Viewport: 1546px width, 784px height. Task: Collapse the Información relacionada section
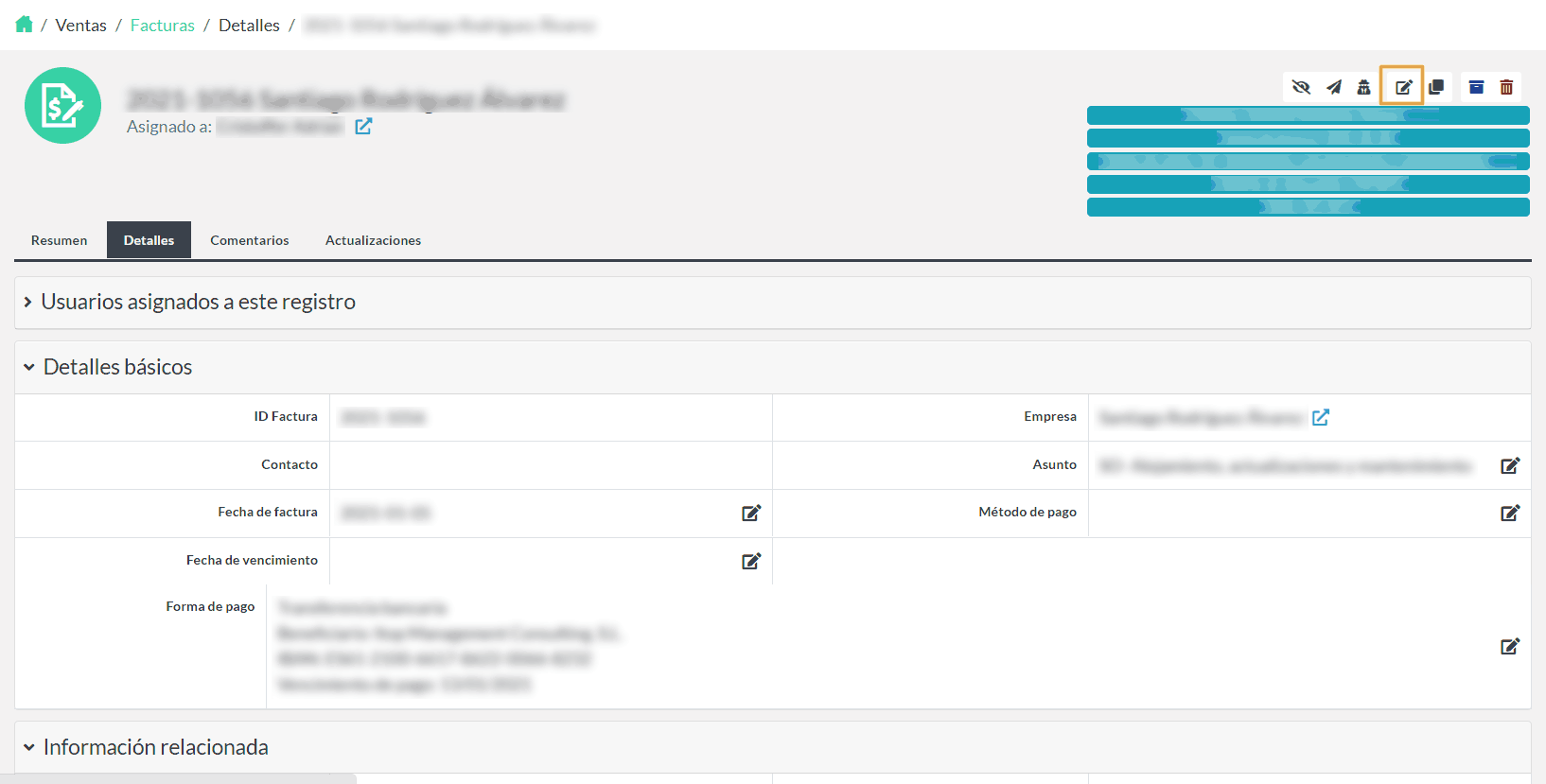coord(155,747)
